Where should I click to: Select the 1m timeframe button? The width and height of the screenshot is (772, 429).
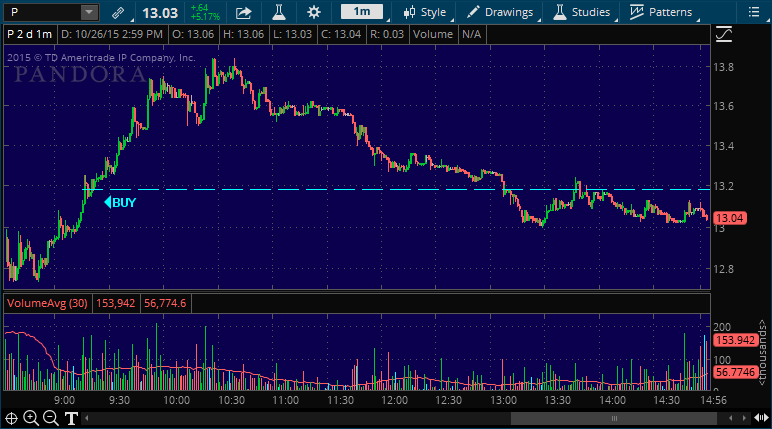tap(362, 12)
